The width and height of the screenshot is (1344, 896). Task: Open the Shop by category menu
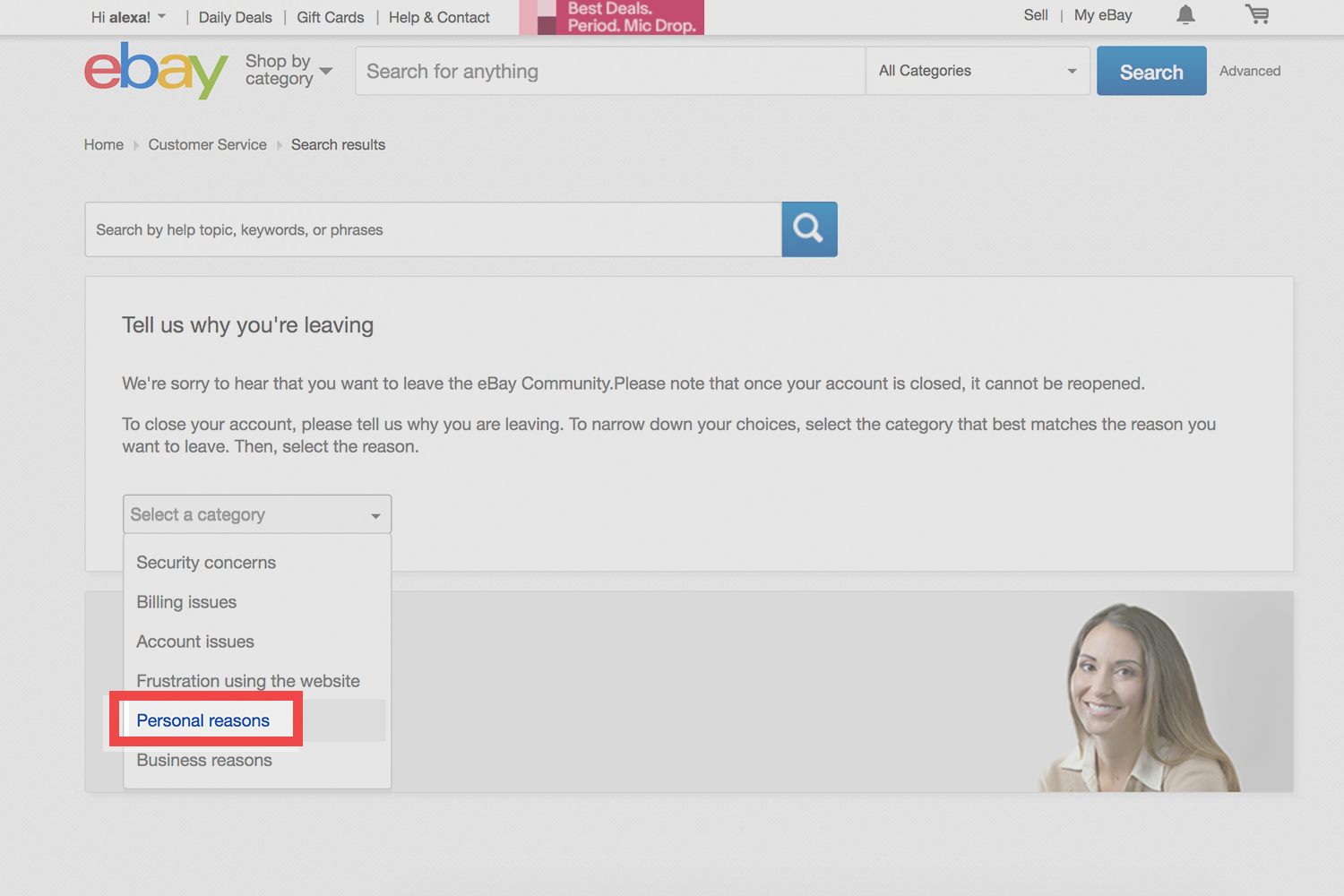coord(289,70)
